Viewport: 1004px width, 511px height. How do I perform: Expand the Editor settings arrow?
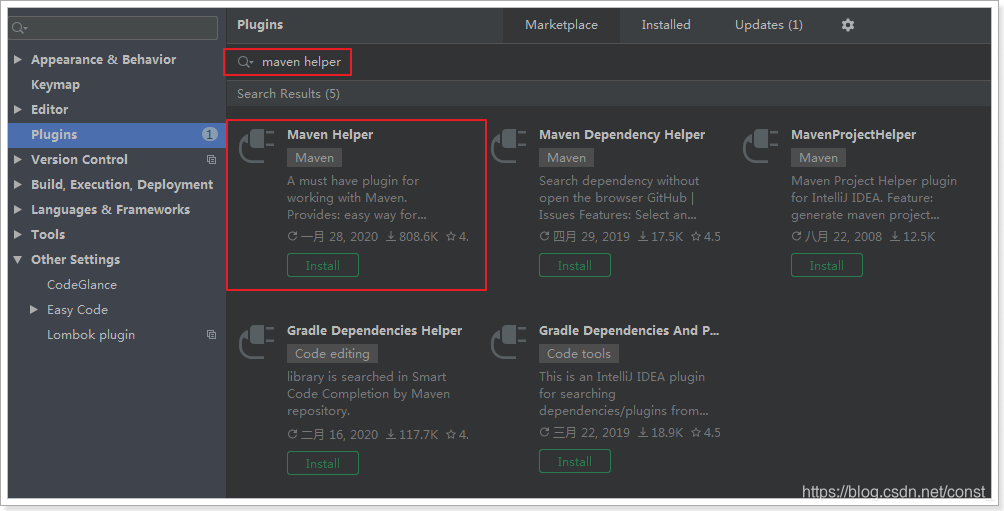[x=18, y=110]
